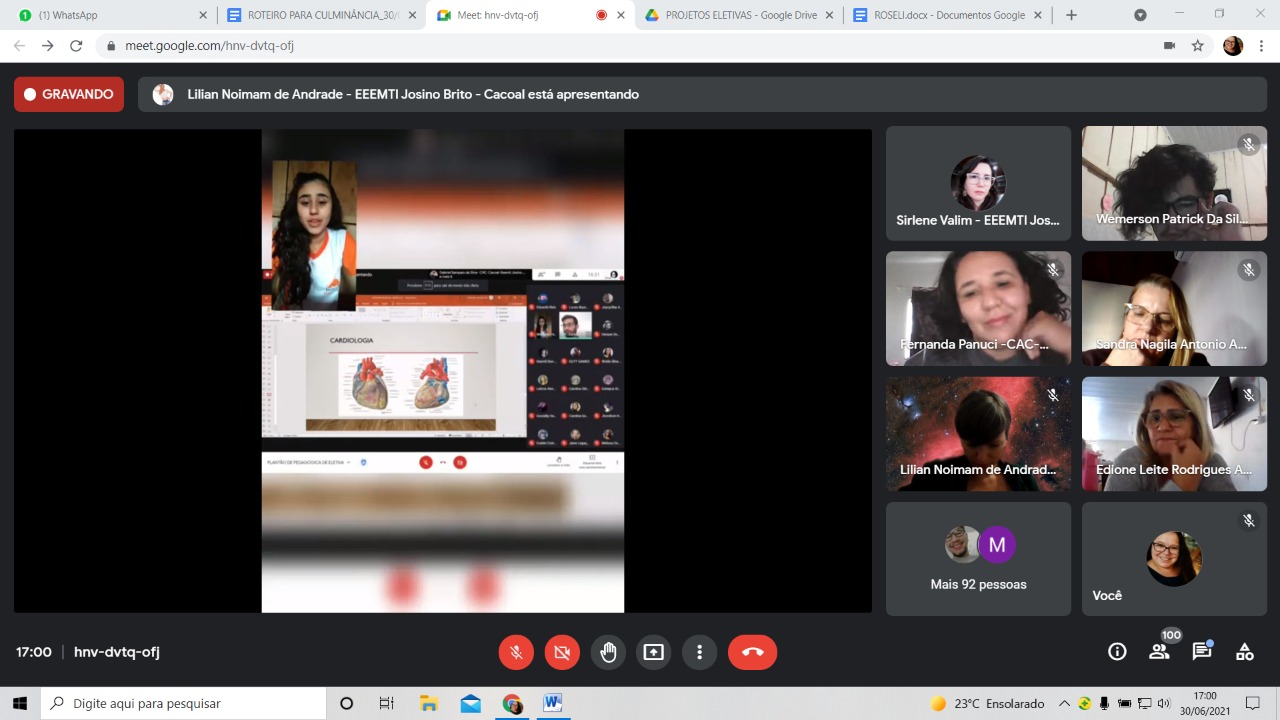
Task: Switch to ROTEIRO PARA CULMINÂNCIA tab
Action: 320,15
